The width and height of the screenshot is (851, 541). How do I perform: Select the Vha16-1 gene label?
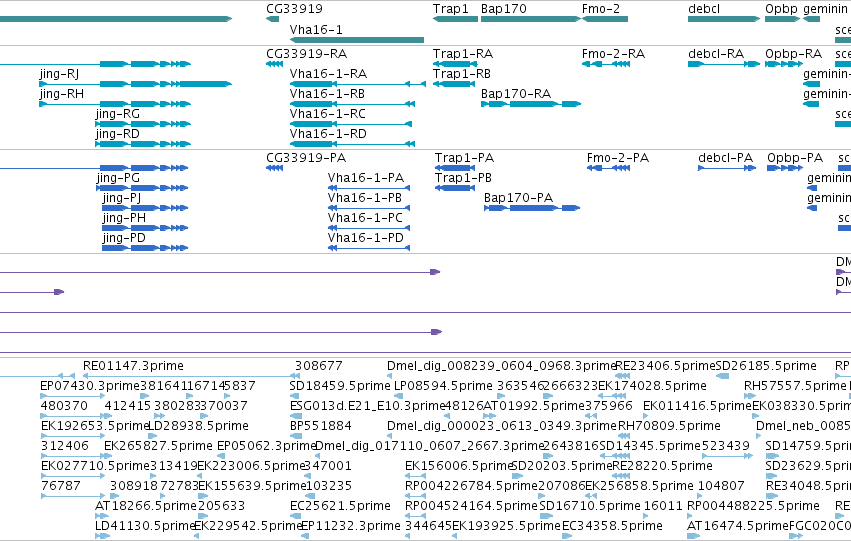click(316, 30)
